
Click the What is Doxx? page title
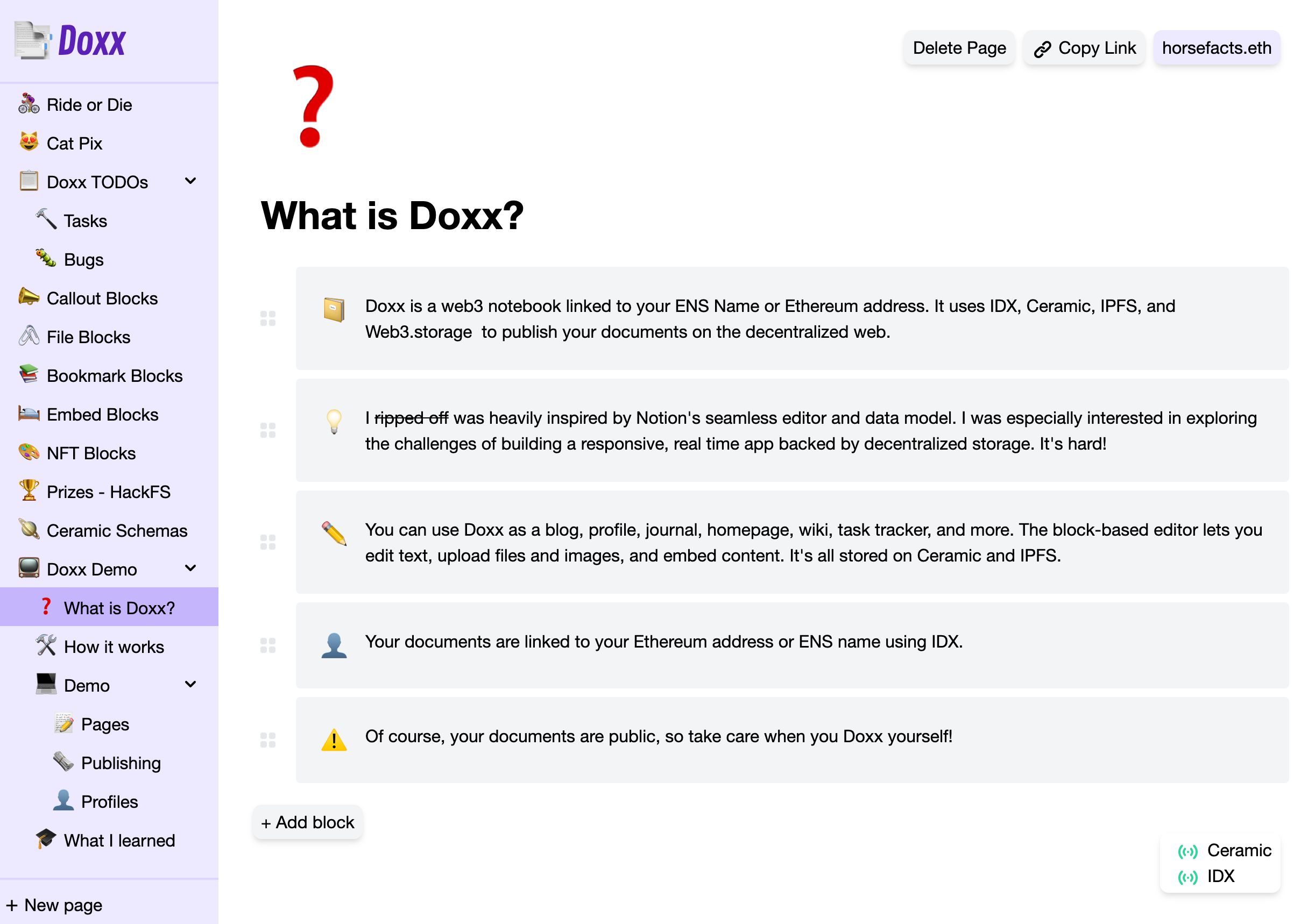(392, 216)
